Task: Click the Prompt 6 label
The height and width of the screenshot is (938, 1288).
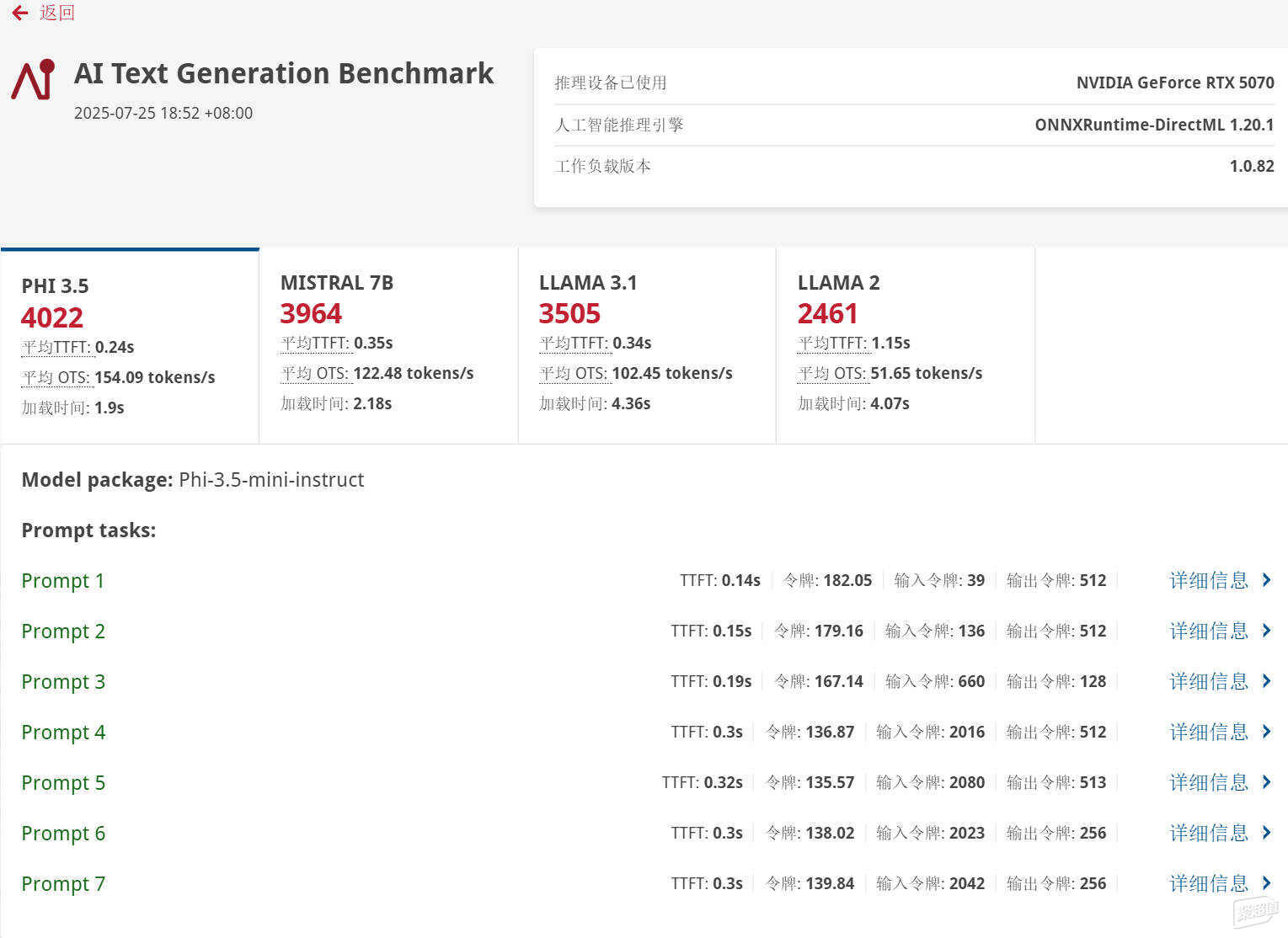Action: (63, 834)
